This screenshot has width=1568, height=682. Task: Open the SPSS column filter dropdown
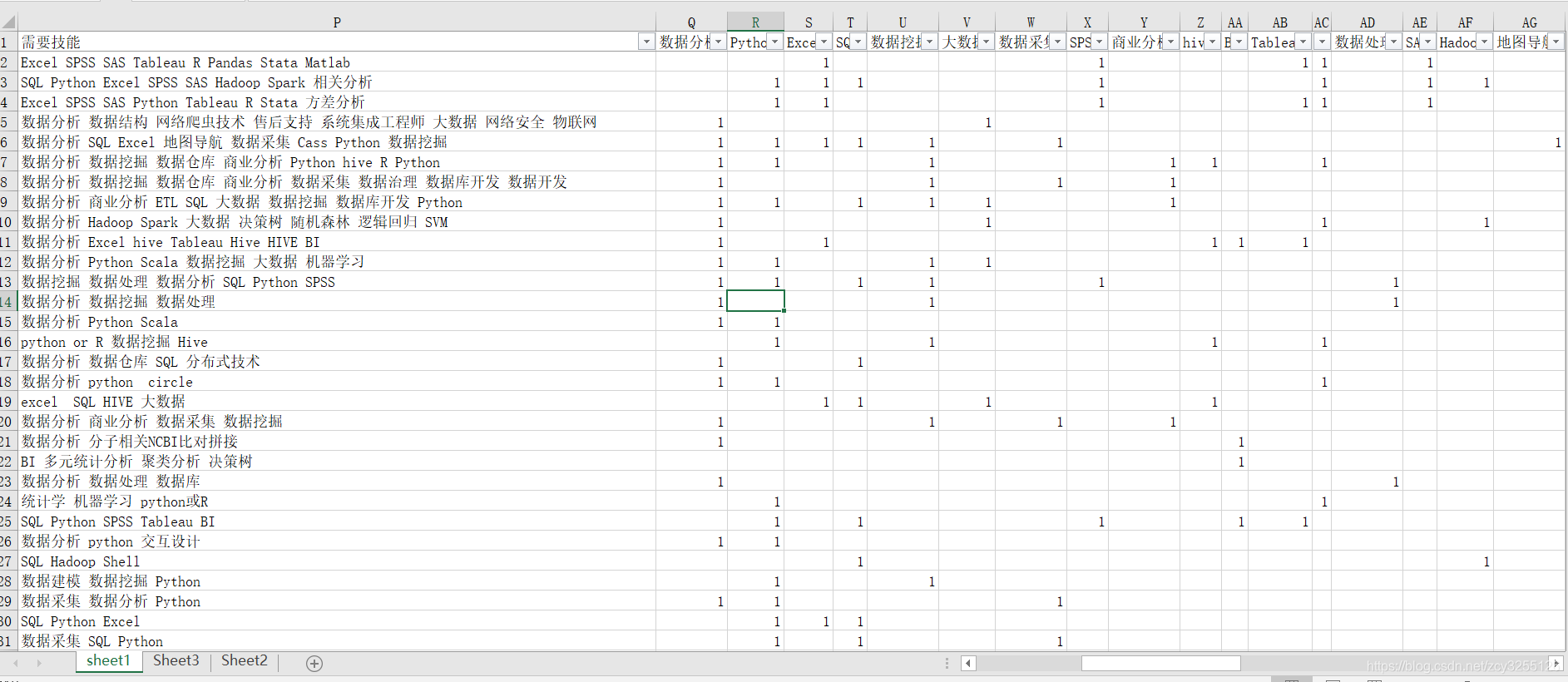tap(1099, 42)
